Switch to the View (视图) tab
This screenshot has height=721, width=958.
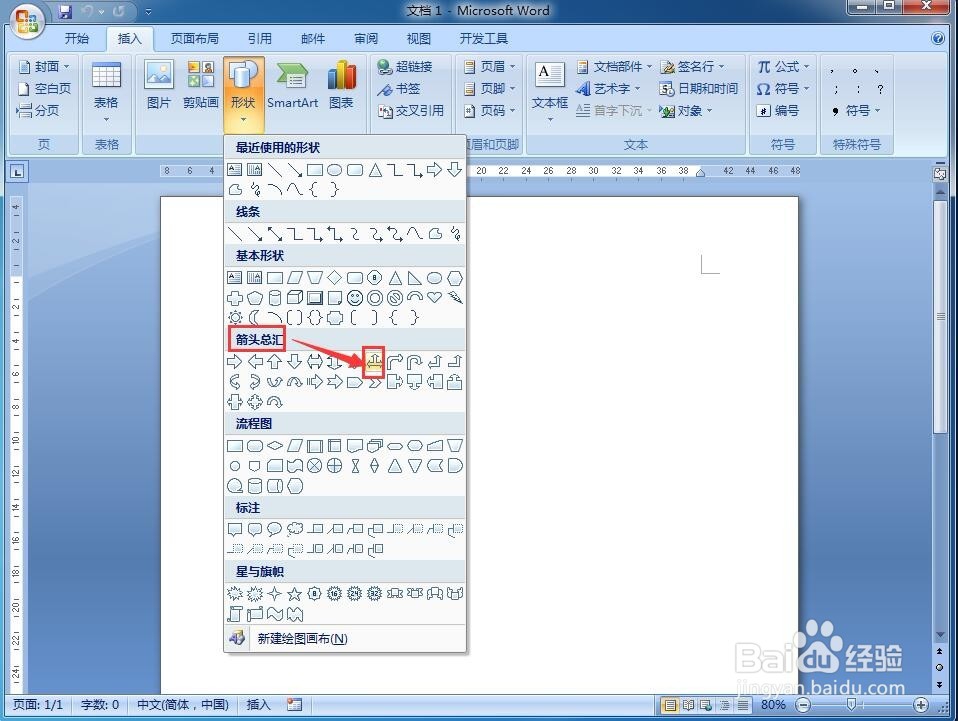click(x=419, y=38)
